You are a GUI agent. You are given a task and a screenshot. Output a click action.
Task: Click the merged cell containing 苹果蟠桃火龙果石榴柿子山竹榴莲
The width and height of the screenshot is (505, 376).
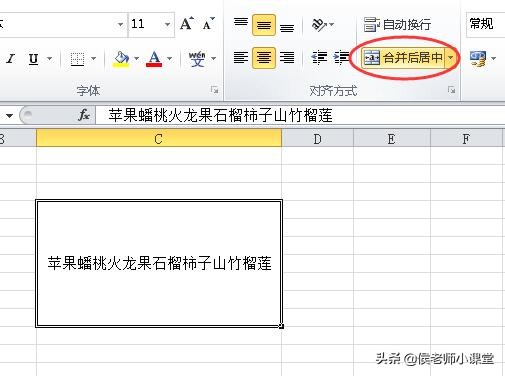pos(159,263)
